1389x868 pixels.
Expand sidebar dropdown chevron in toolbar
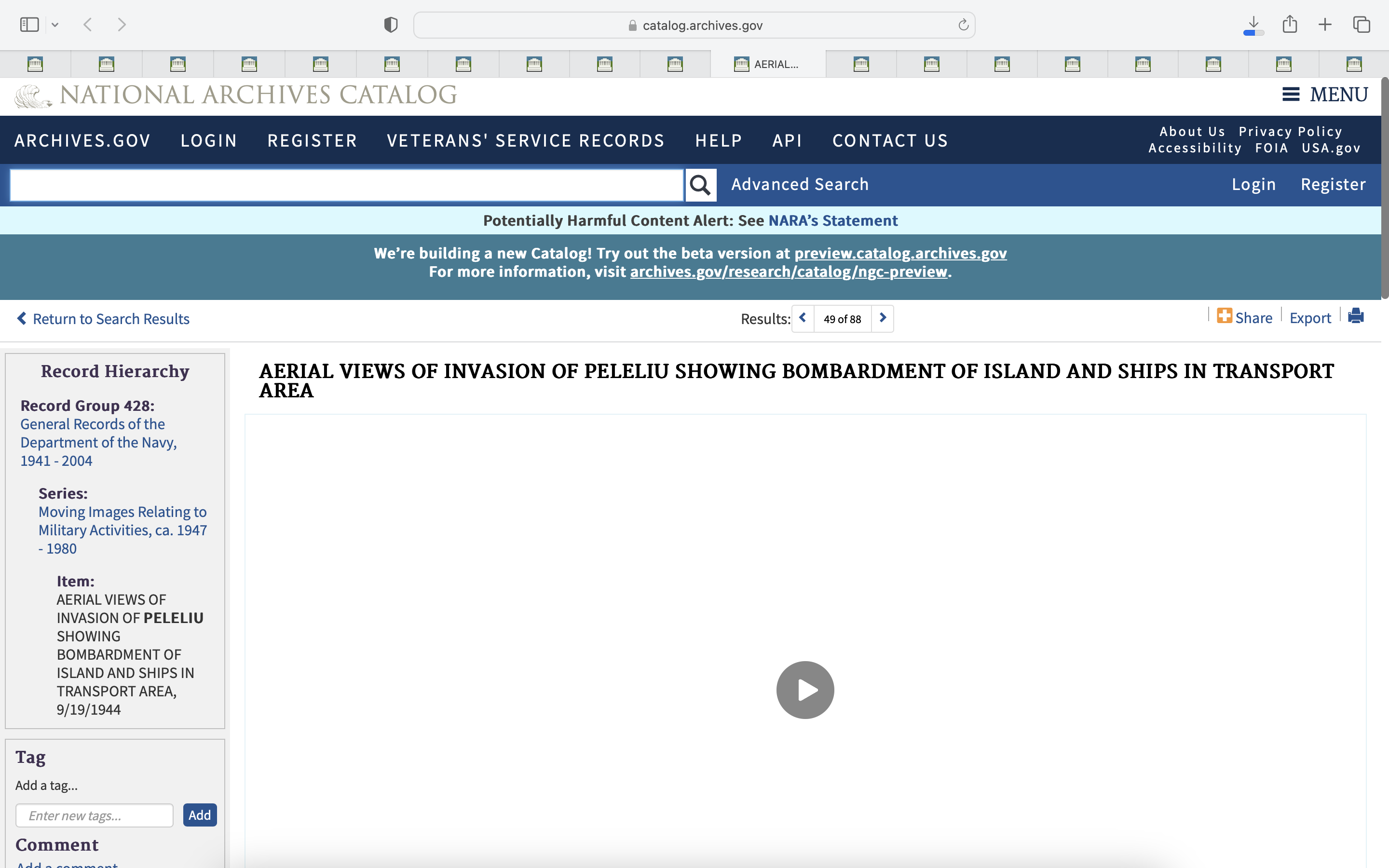(x=55, y=25)
